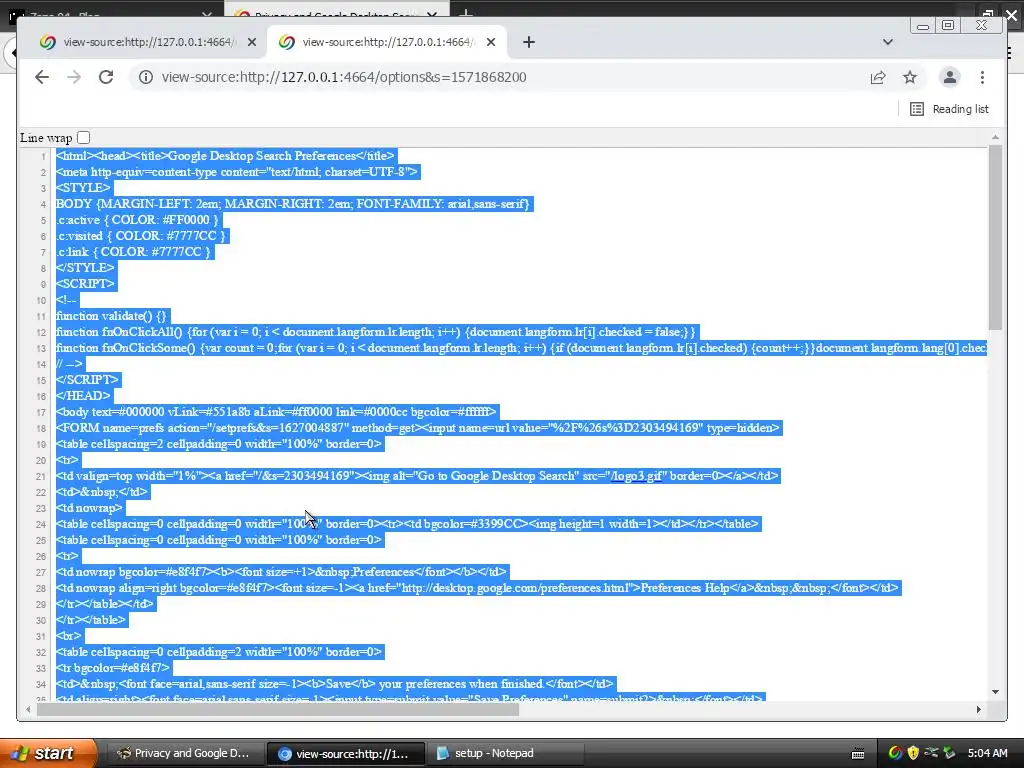
Task: Go back using the browser back arrow
Action: (x=42, y=77)
